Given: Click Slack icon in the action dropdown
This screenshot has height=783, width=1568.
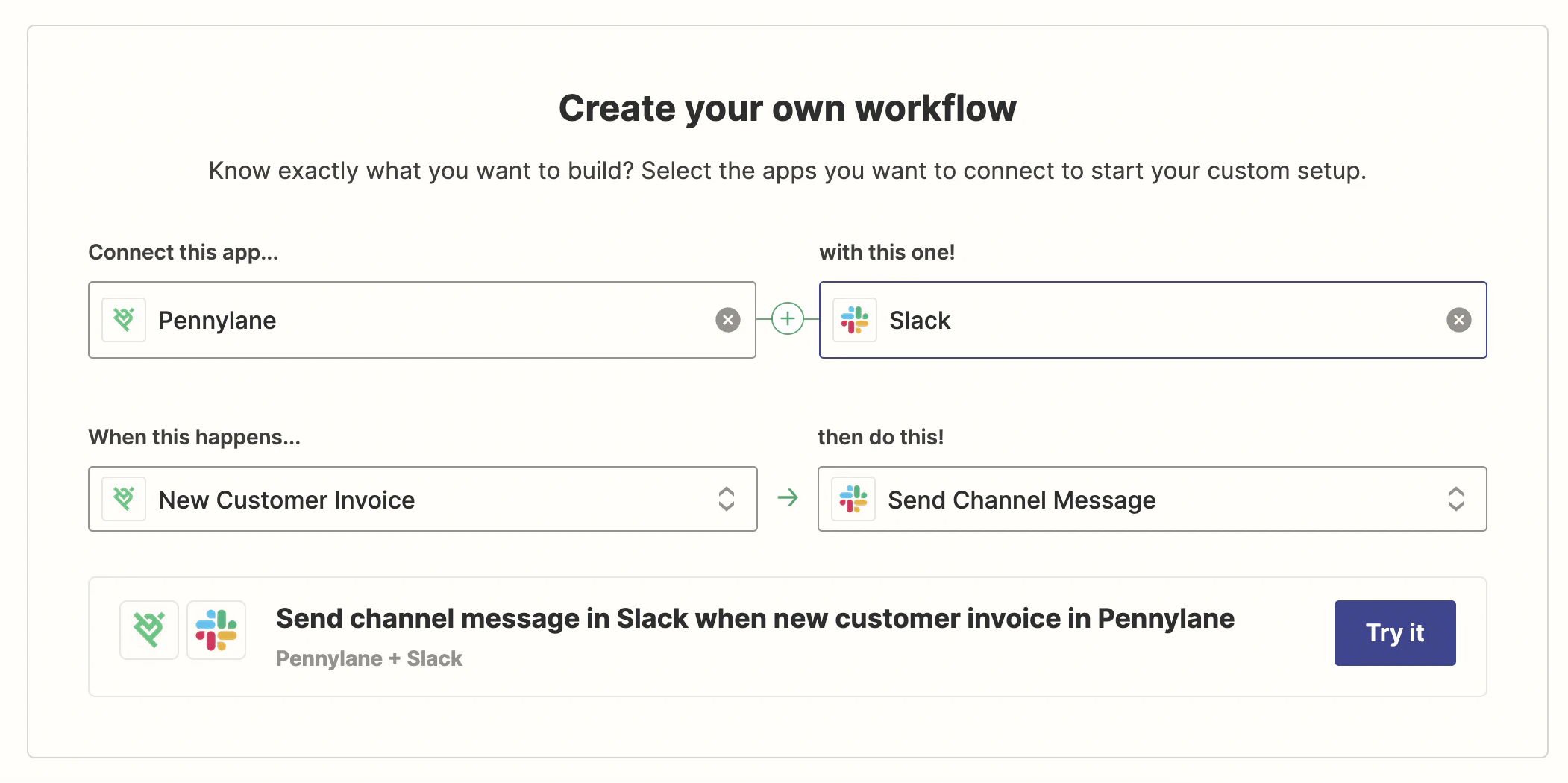Looking at the screenshot, I should point(853,499).
